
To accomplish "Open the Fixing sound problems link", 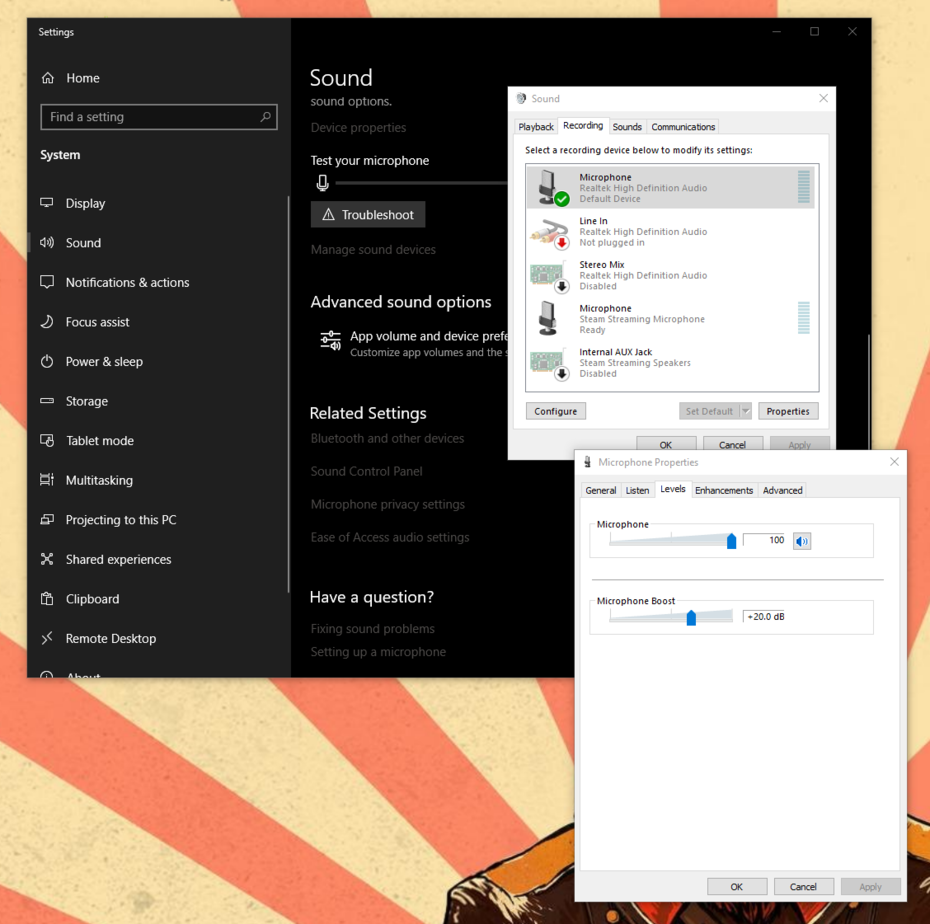I will [372, 629].
